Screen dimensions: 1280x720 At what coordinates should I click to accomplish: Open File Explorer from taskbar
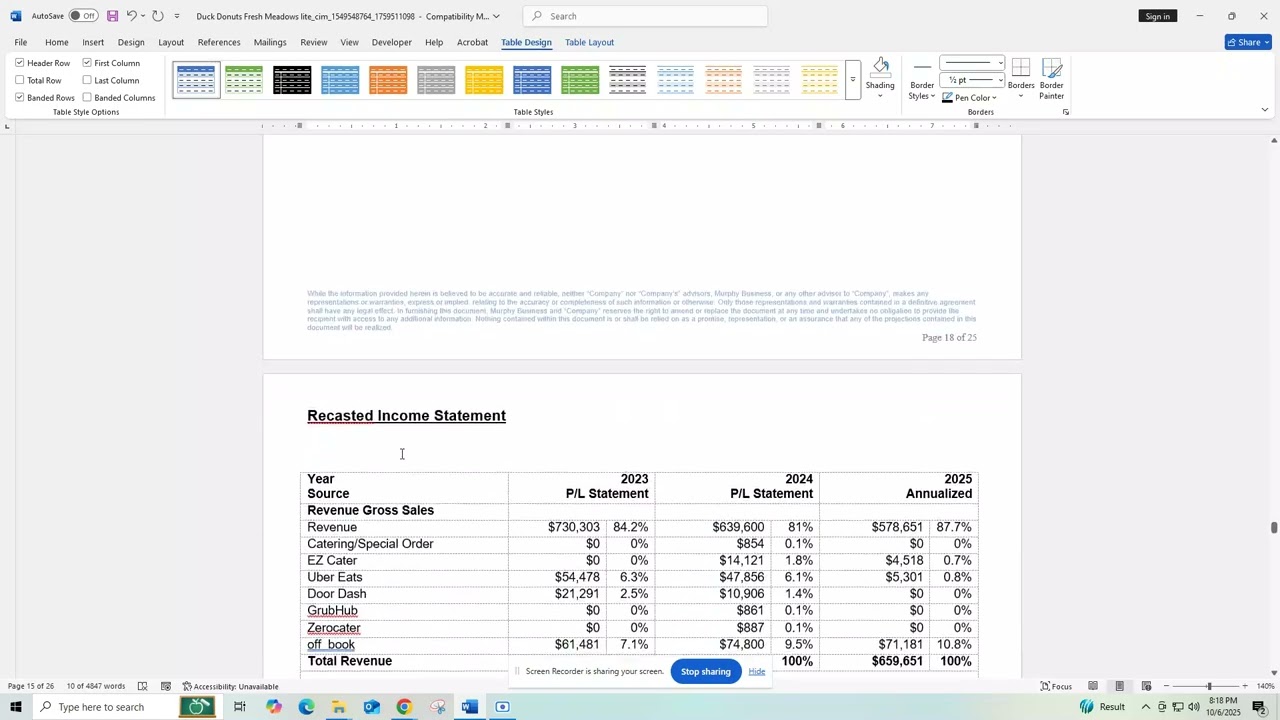pyautogui.click(x=339, y=707)
